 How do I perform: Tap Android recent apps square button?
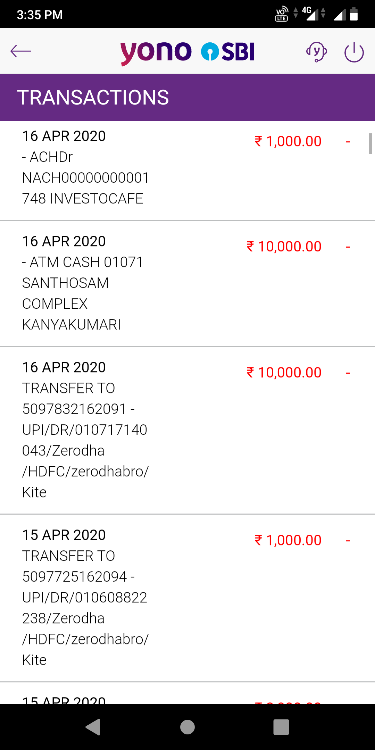coord(281,727)
